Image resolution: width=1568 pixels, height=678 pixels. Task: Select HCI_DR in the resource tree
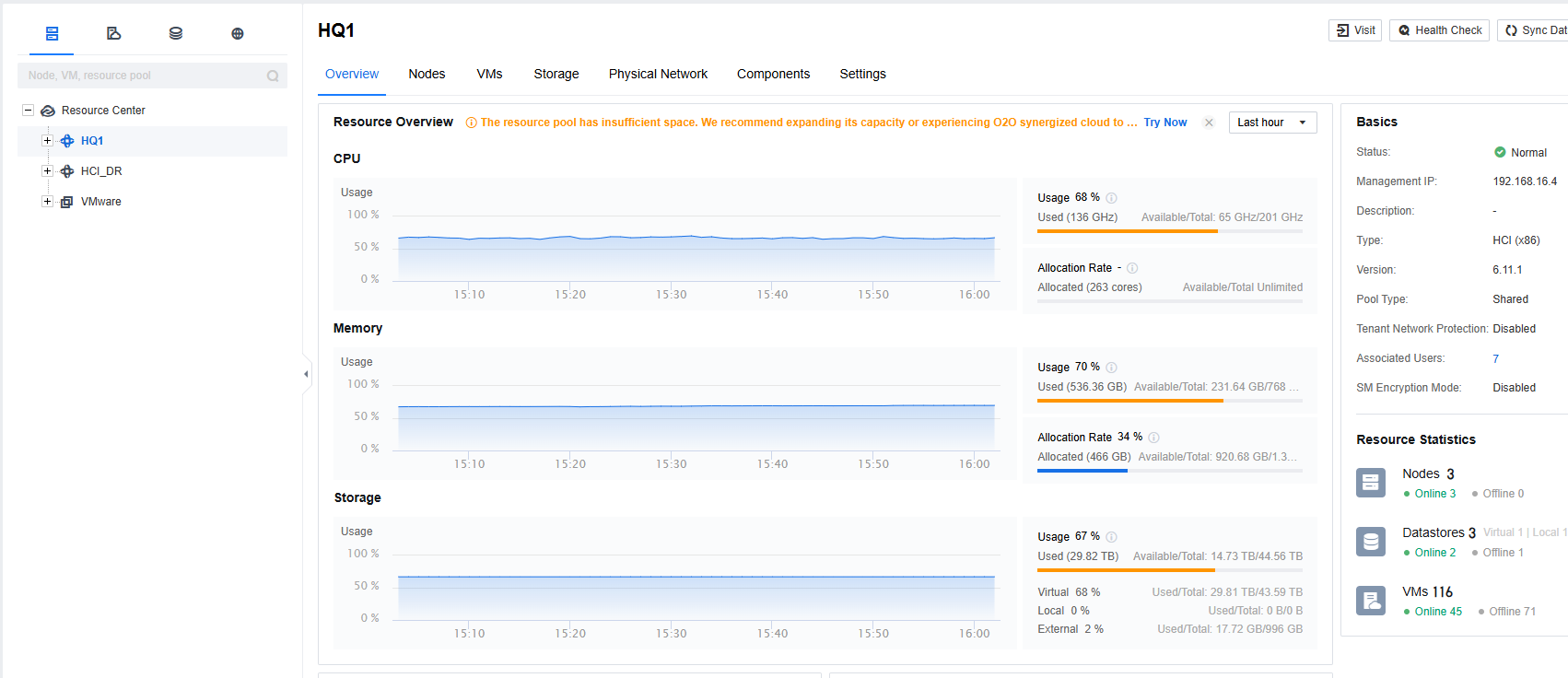point(101,171)
